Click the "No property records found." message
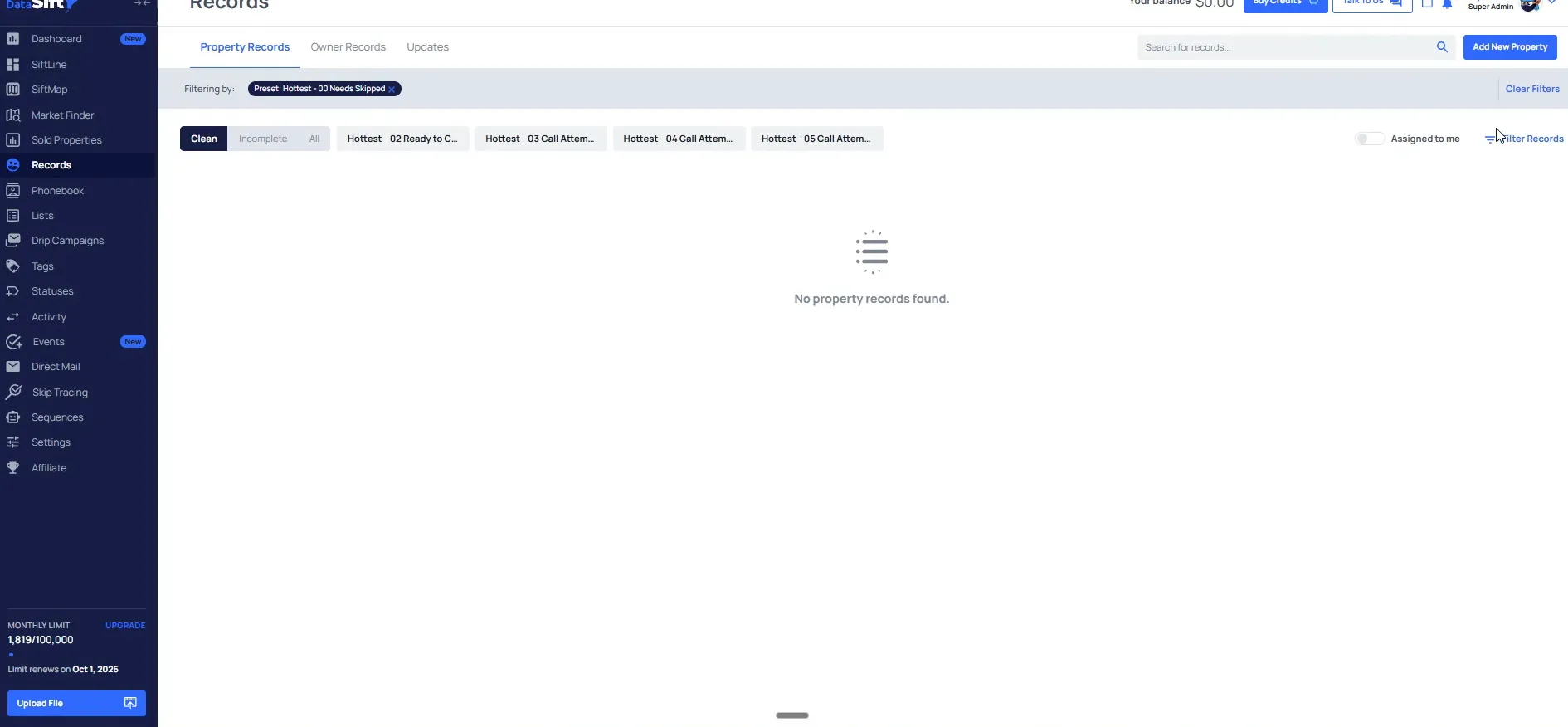Image resolution: width=1568 pixels, height=727 pixels. 871,299
